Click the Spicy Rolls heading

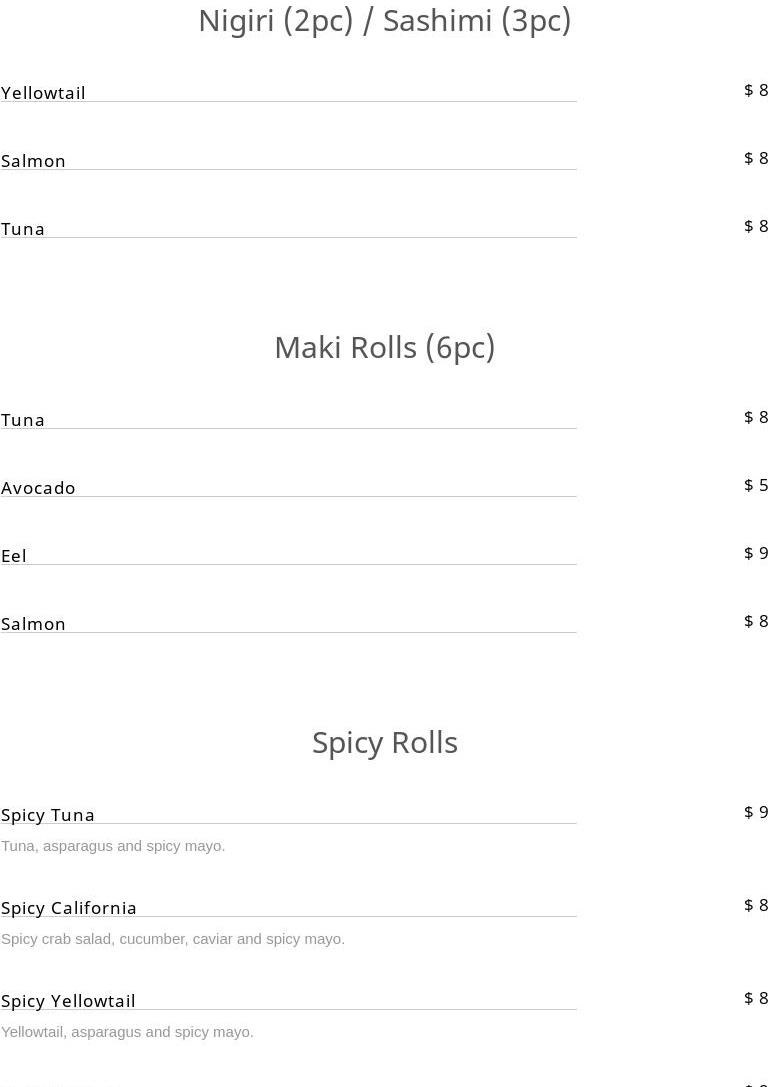tap(384, 742)
